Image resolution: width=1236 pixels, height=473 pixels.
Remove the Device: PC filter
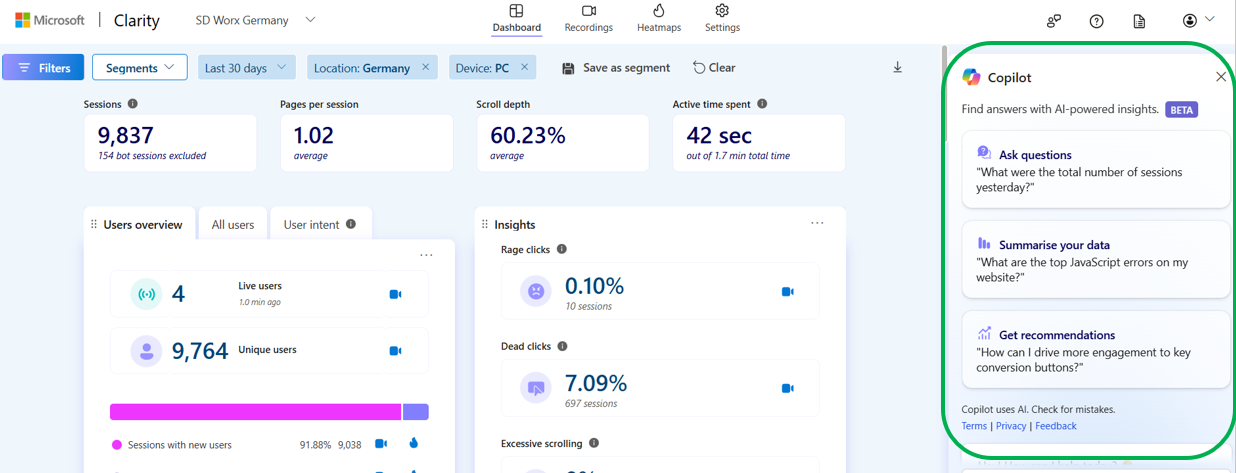tap(525, 67)
